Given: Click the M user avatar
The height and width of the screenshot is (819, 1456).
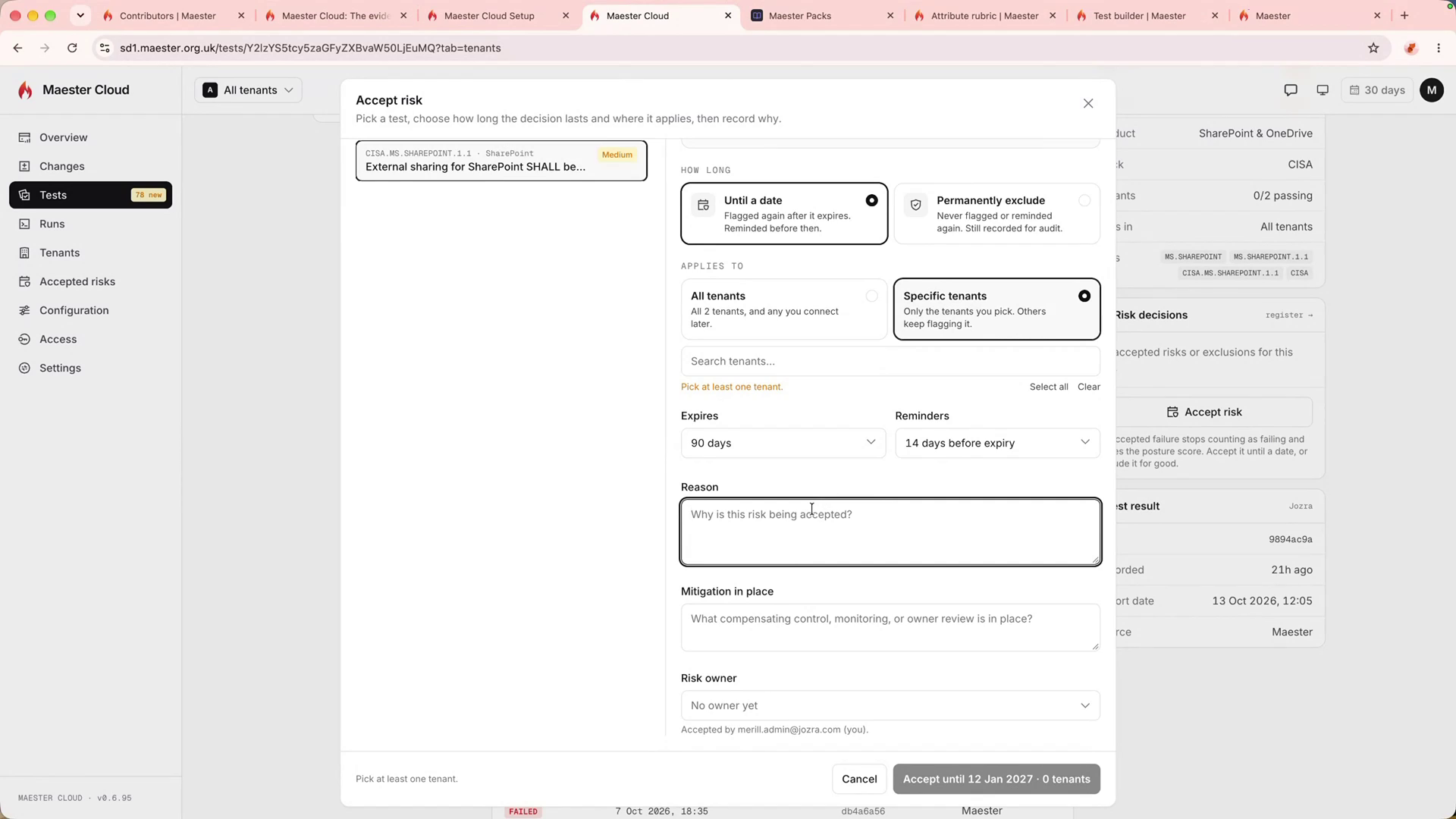Looking at the screenshot, I should tap(1432, 90).
